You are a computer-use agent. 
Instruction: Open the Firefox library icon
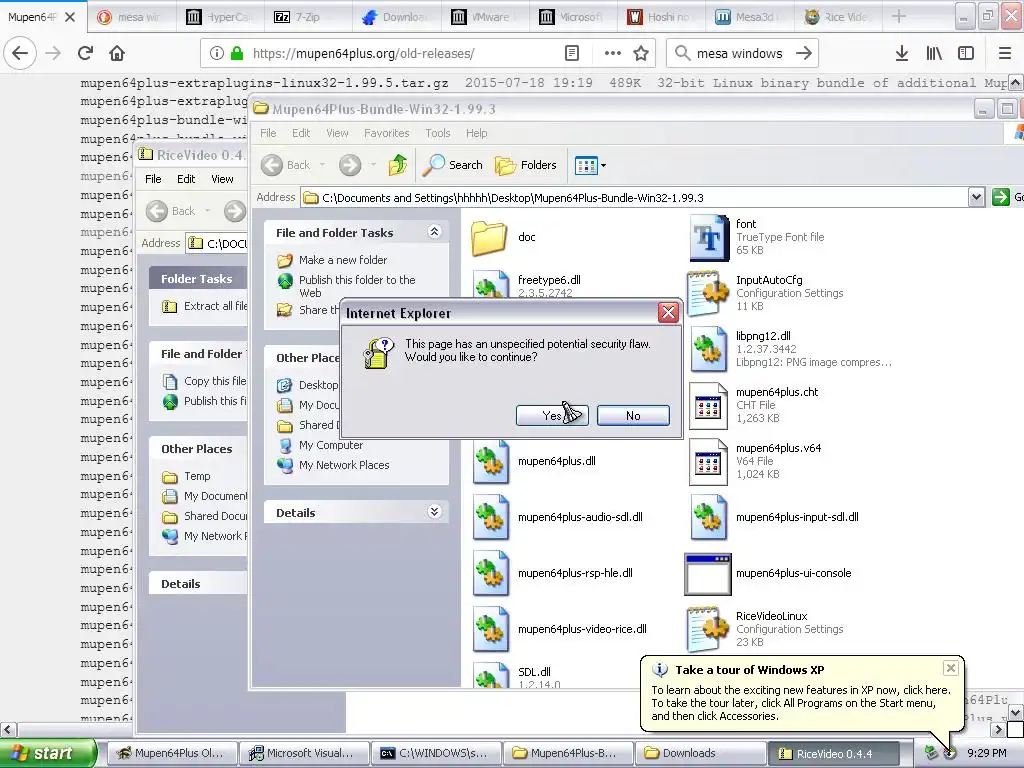pyautogui.click(x=934, y=53)
